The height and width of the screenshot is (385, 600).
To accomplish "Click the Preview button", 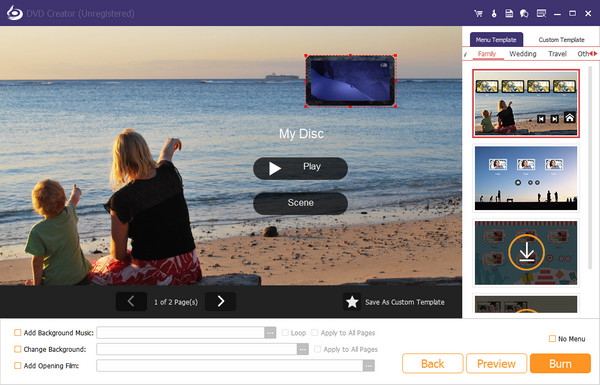I will pos(496,364).
